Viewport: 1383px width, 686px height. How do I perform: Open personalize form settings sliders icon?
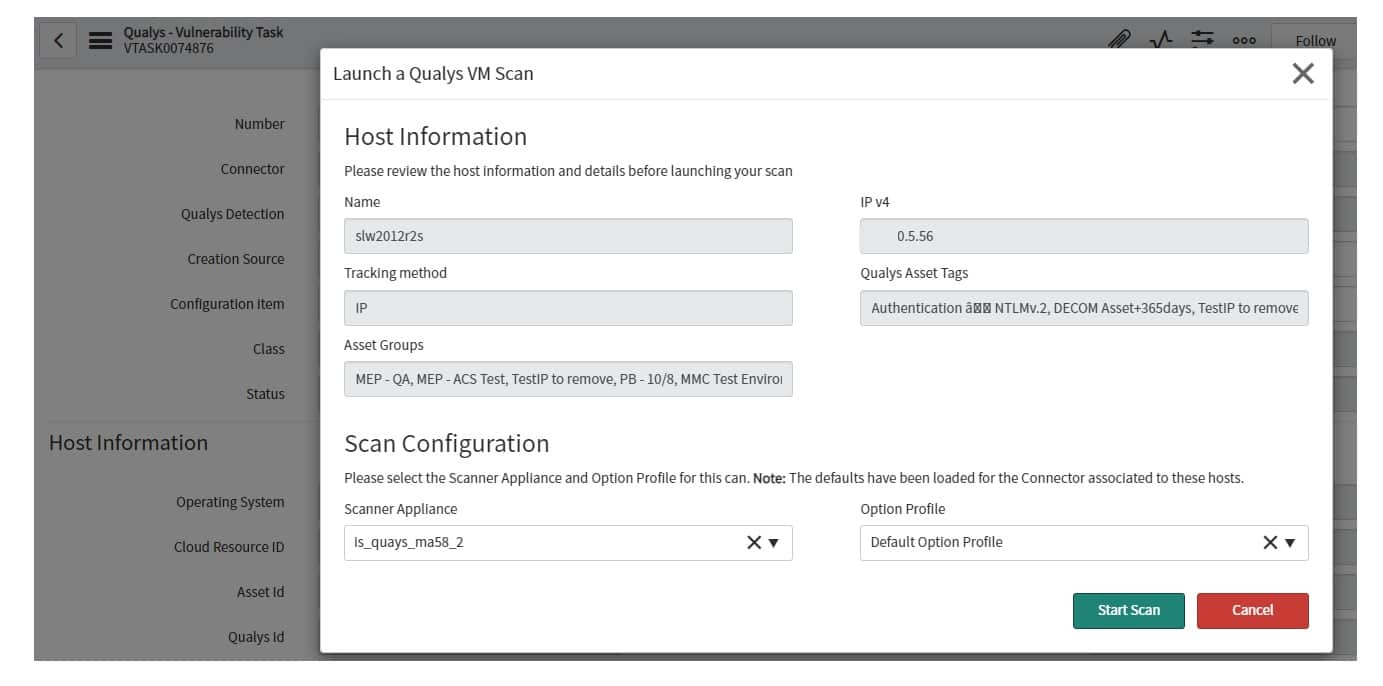[1202, 39]
